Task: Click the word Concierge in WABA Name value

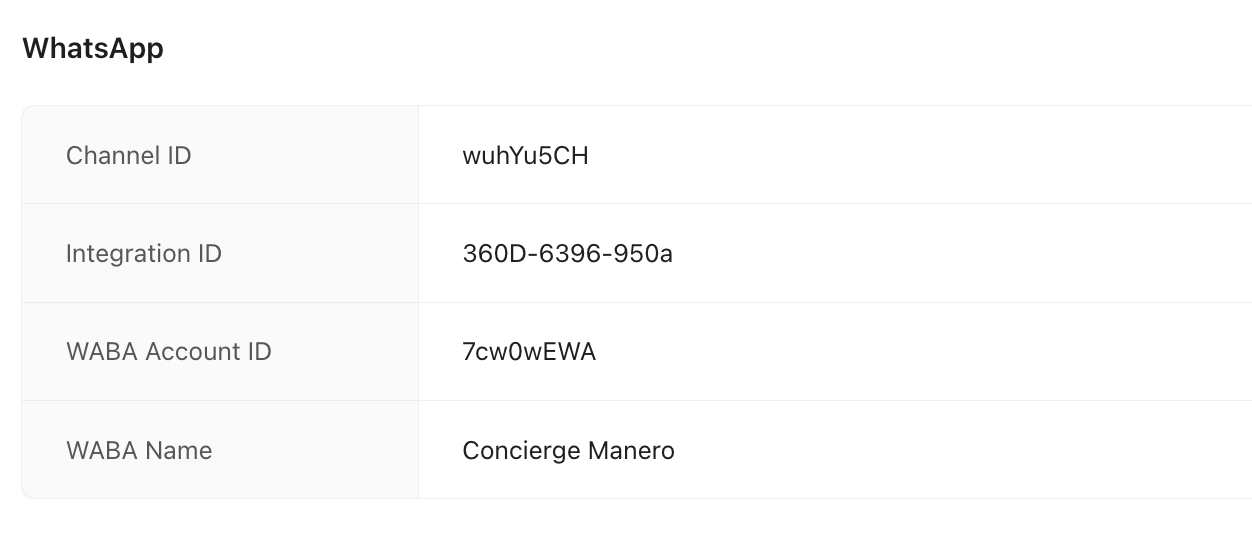Action: click(x=521, y=450)
